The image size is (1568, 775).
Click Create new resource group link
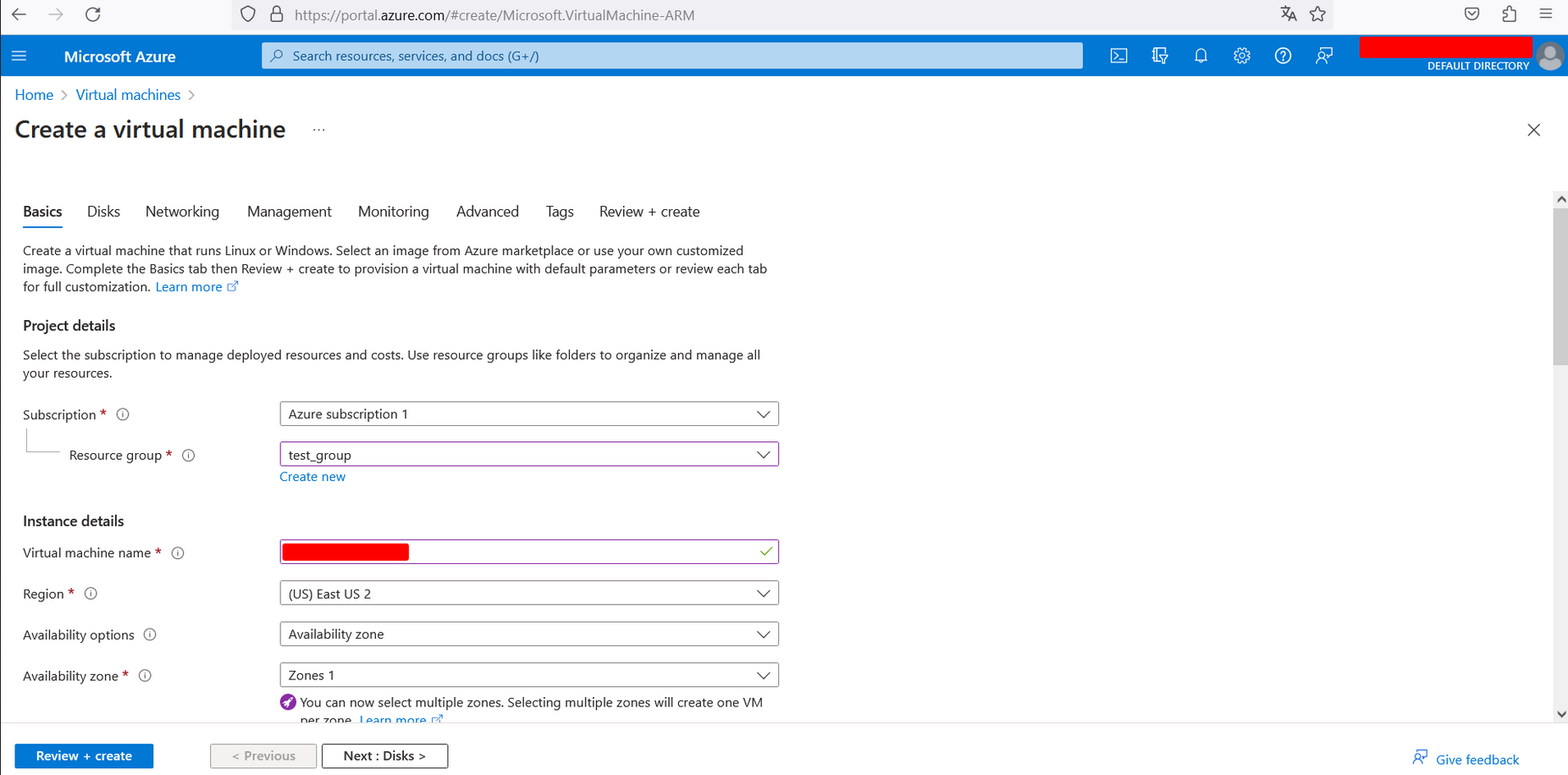click(312, 477)
